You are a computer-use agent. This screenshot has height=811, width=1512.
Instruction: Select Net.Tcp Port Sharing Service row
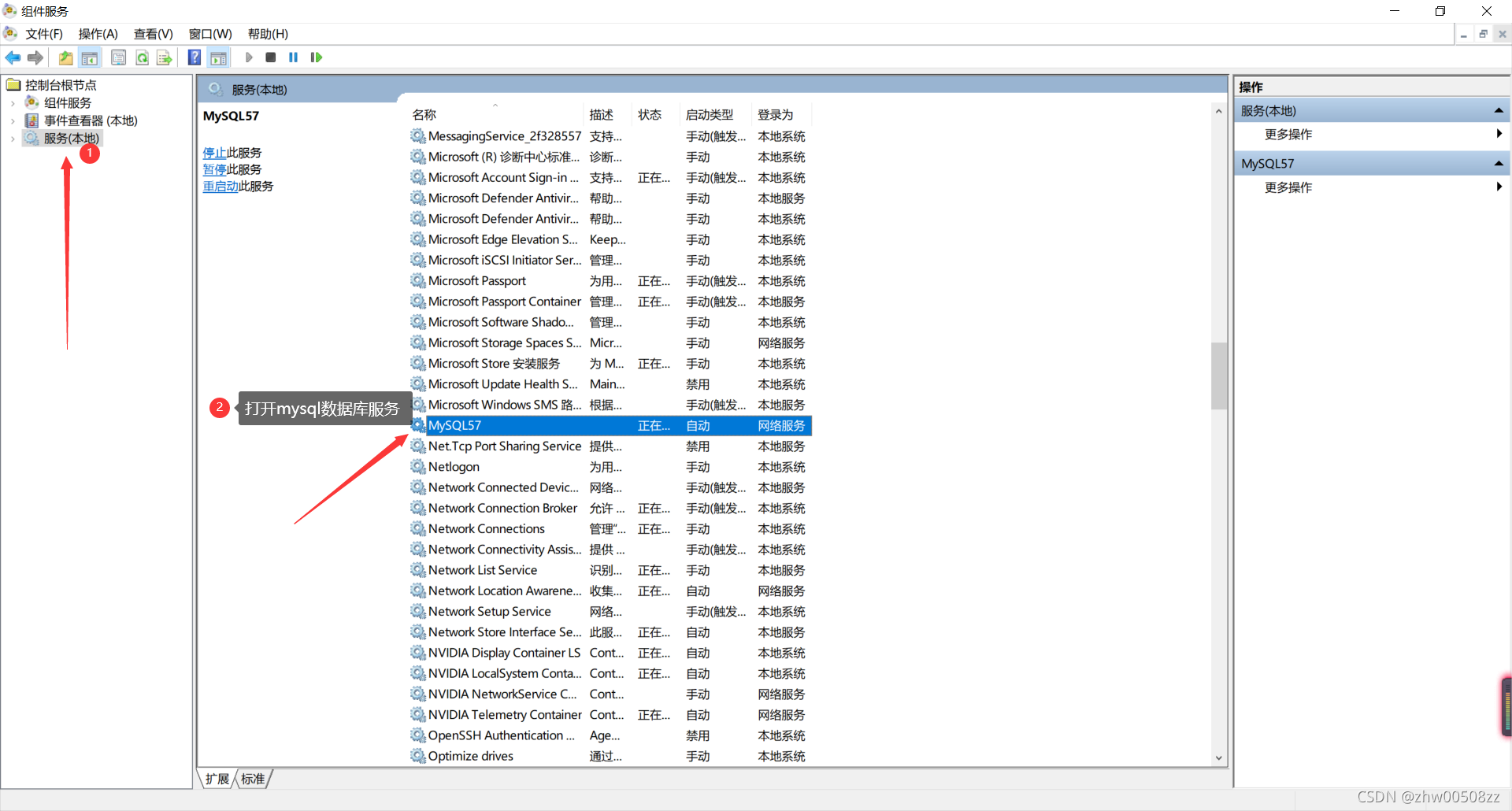610,446
